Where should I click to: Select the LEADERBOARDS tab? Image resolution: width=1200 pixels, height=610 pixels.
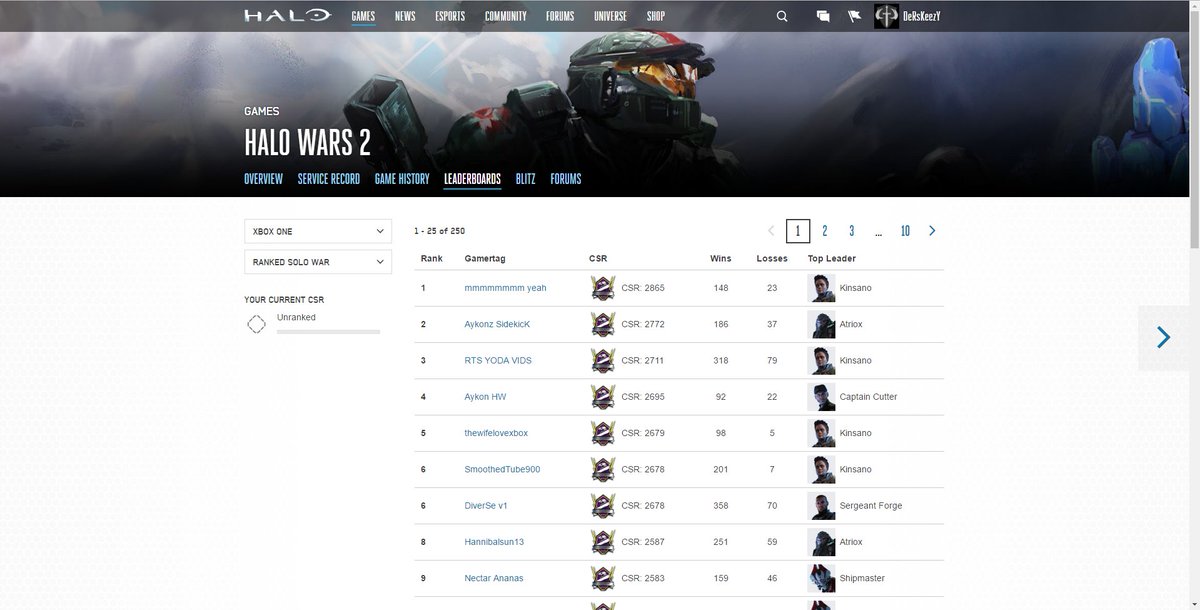(x=472, y=179)
